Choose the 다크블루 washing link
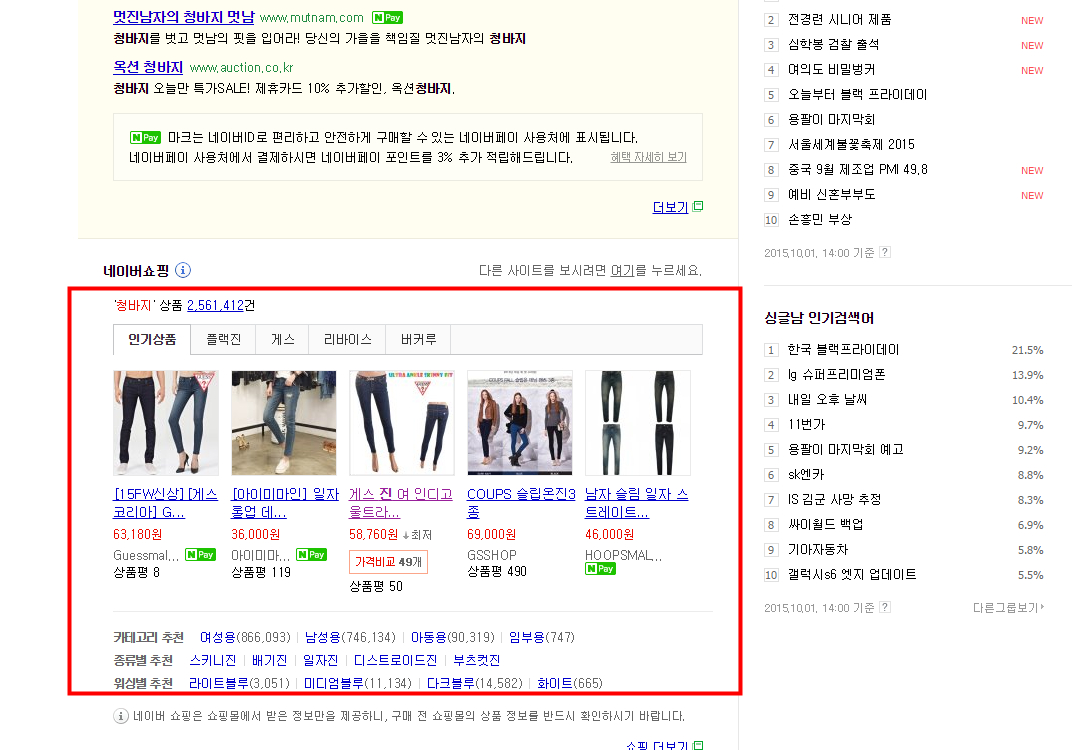This screenshot has height=750, width=1072. click(x=451, y=683)
